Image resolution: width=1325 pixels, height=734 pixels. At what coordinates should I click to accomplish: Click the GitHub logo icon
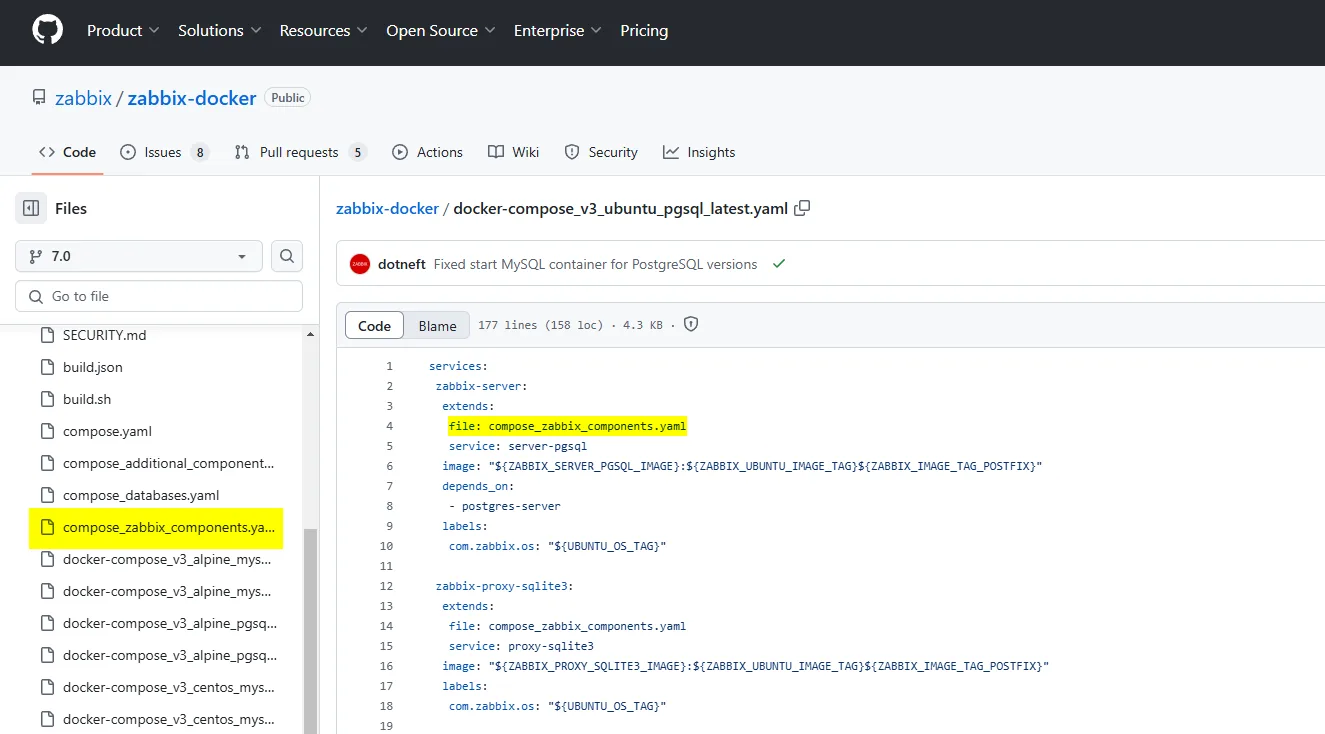coord(47,30)
